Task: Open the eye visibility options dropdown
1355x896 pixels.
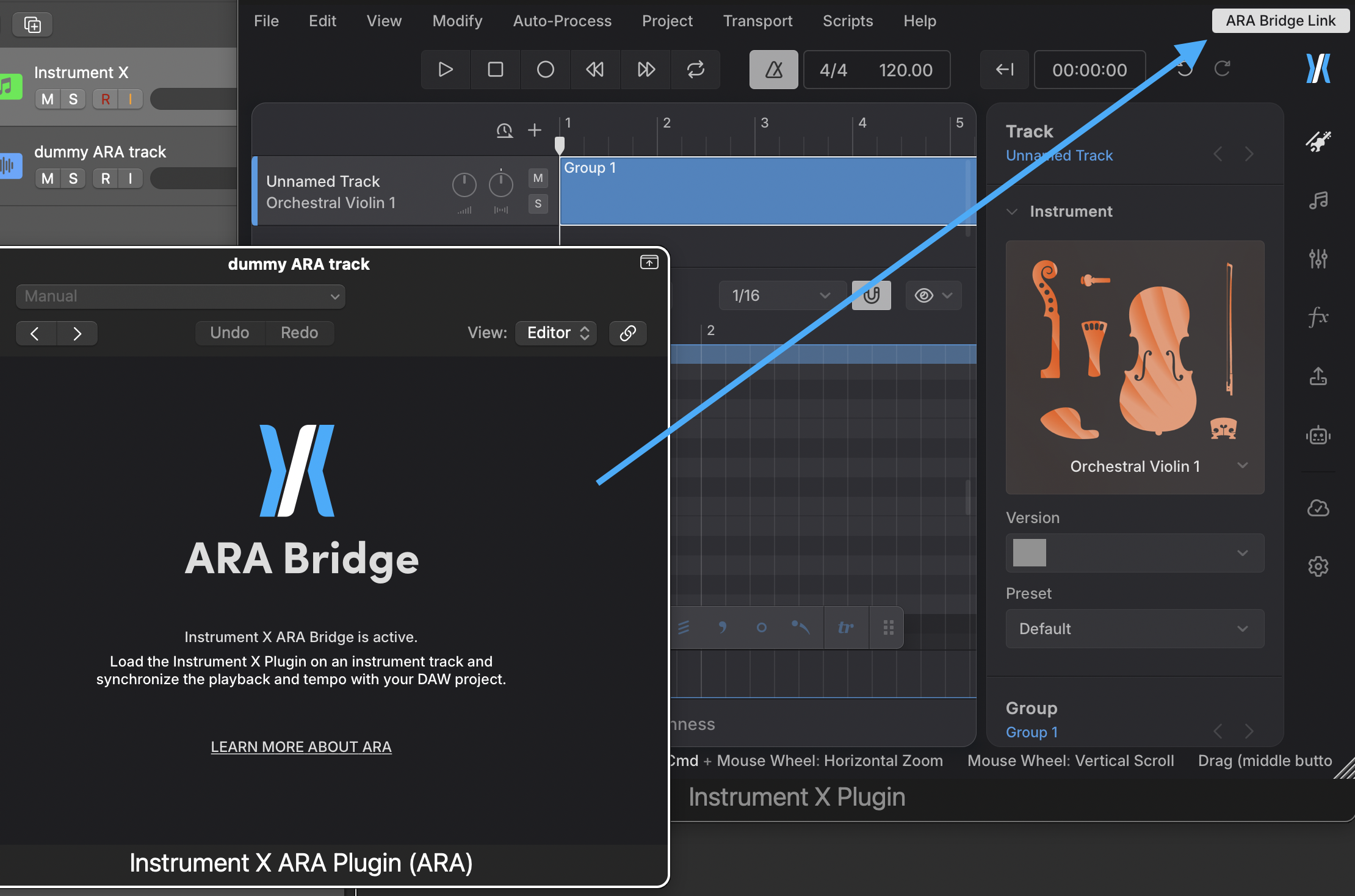Action: tap(933, 295)
